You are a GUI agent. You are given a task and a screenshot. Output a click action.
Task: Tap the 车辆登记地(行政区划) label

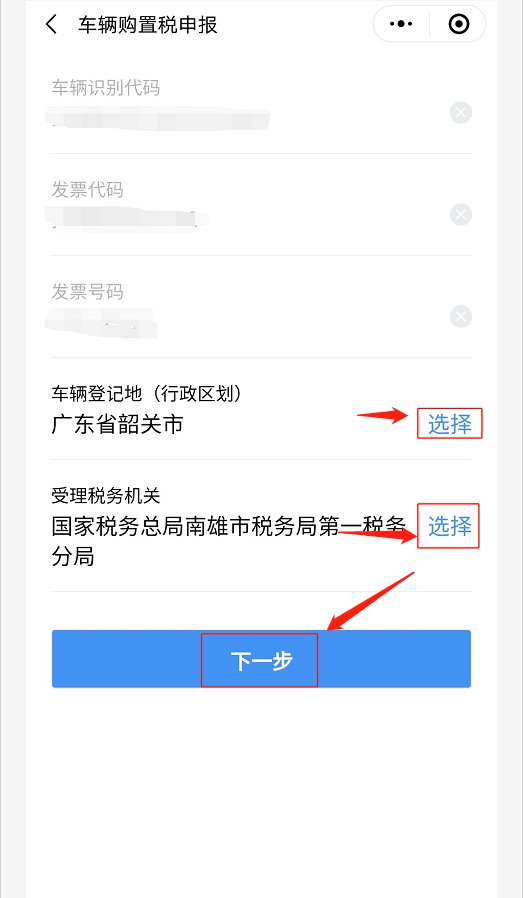coord(147,393)
